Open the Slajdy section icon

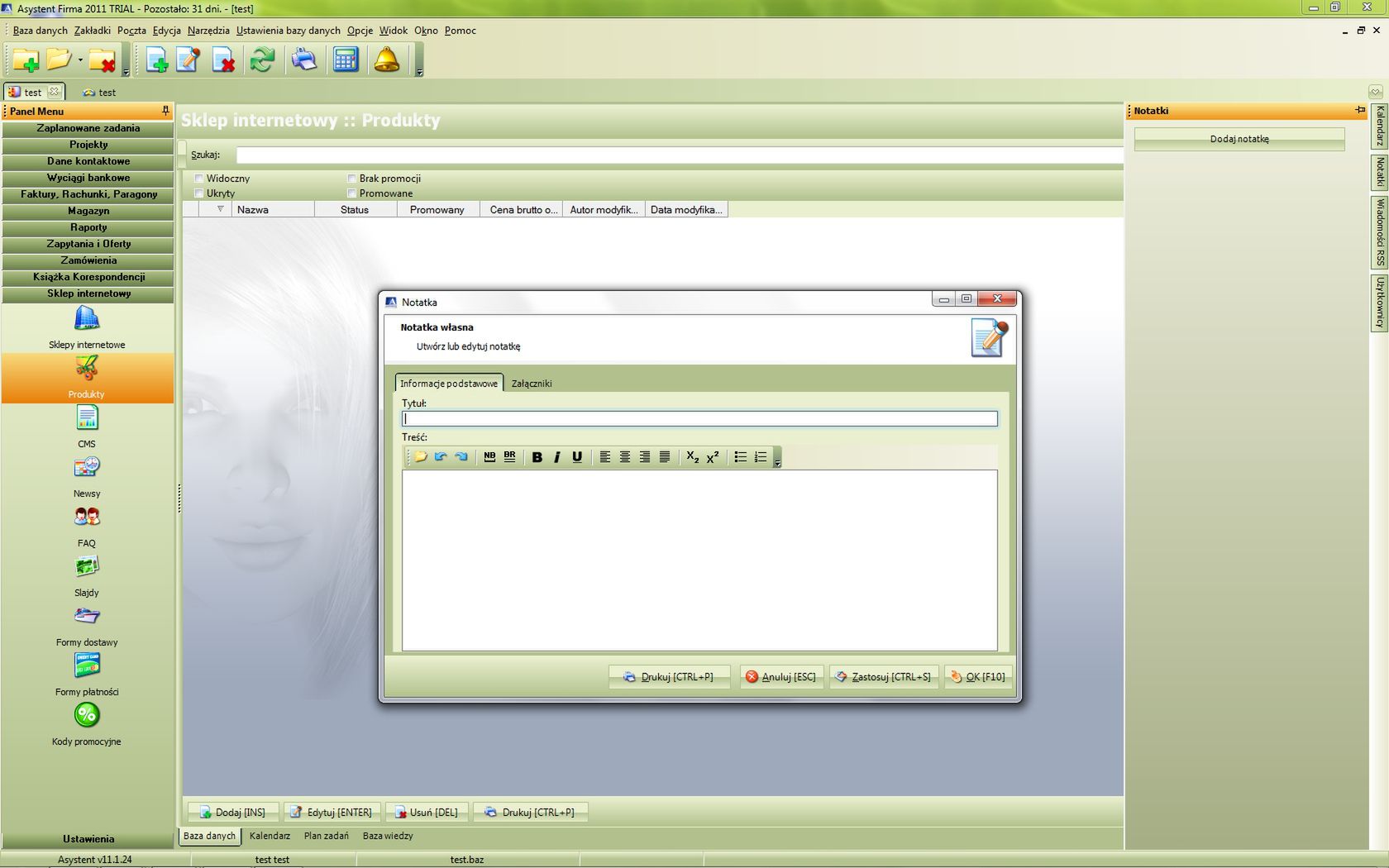87,575
